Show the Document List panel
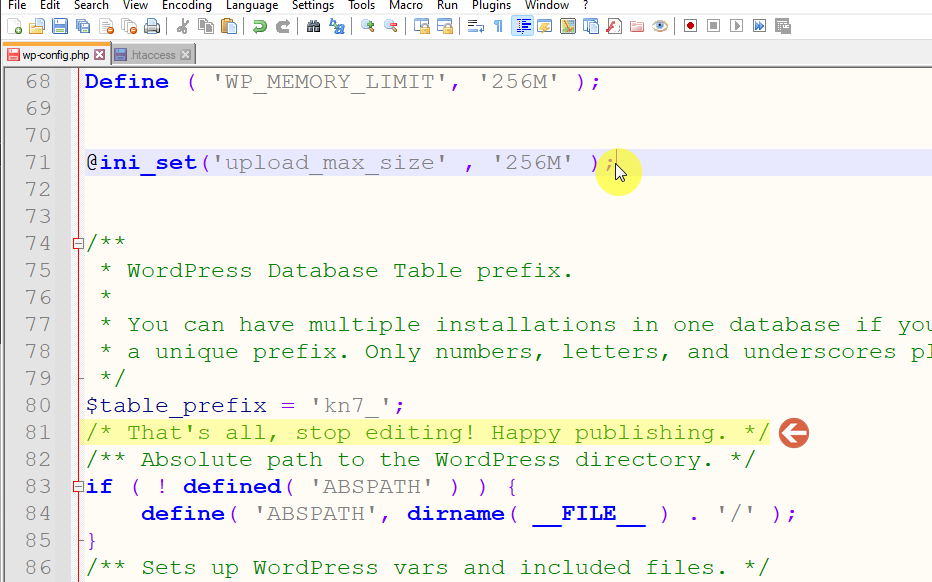932x582 pixels. [591, 26]
